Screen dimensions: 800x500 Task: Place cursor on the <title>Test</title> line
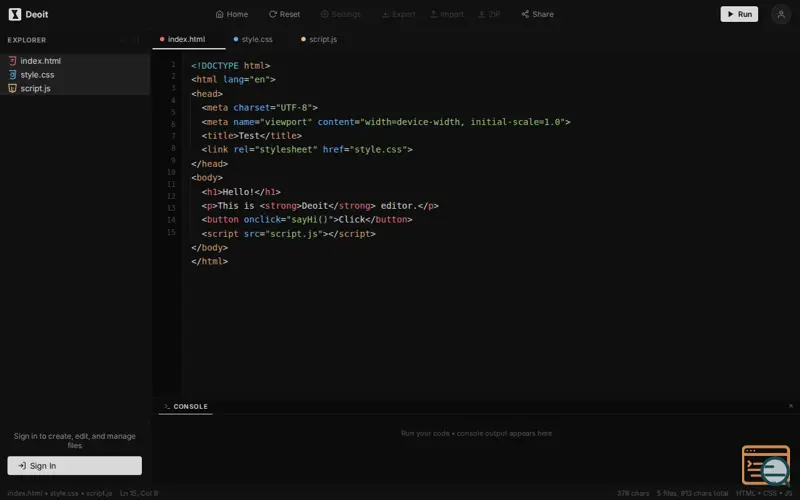tap(252, 136)
